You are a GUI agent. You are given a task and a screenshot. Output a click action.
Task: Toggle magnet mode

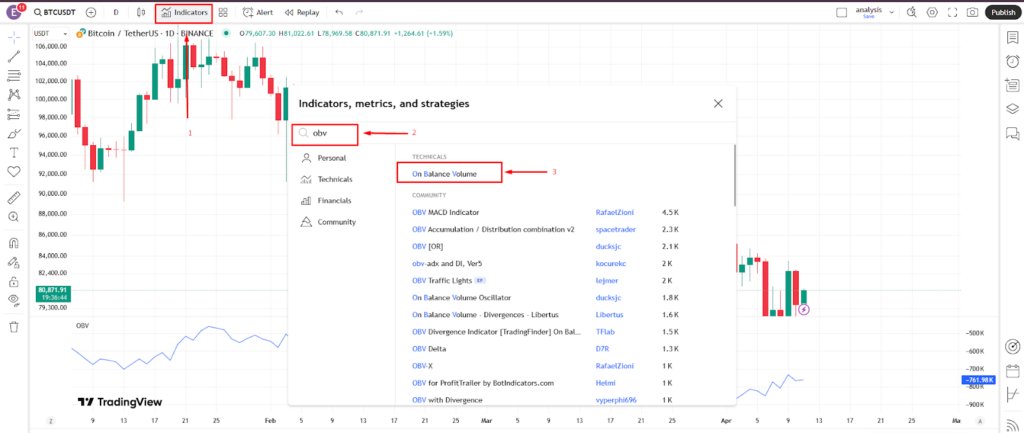click(x=14, y=243)
